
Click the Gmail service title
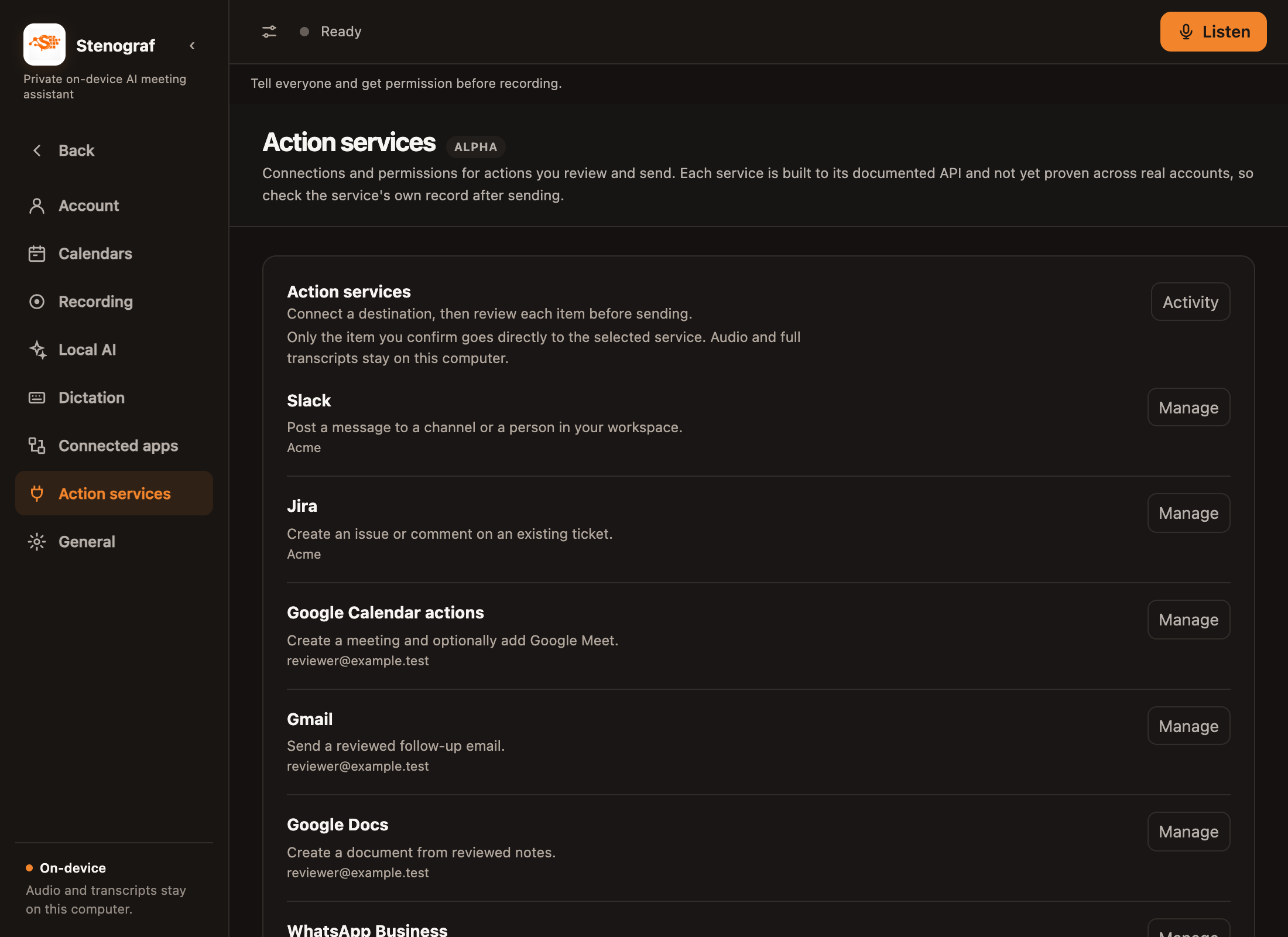(x=310, y=719)
